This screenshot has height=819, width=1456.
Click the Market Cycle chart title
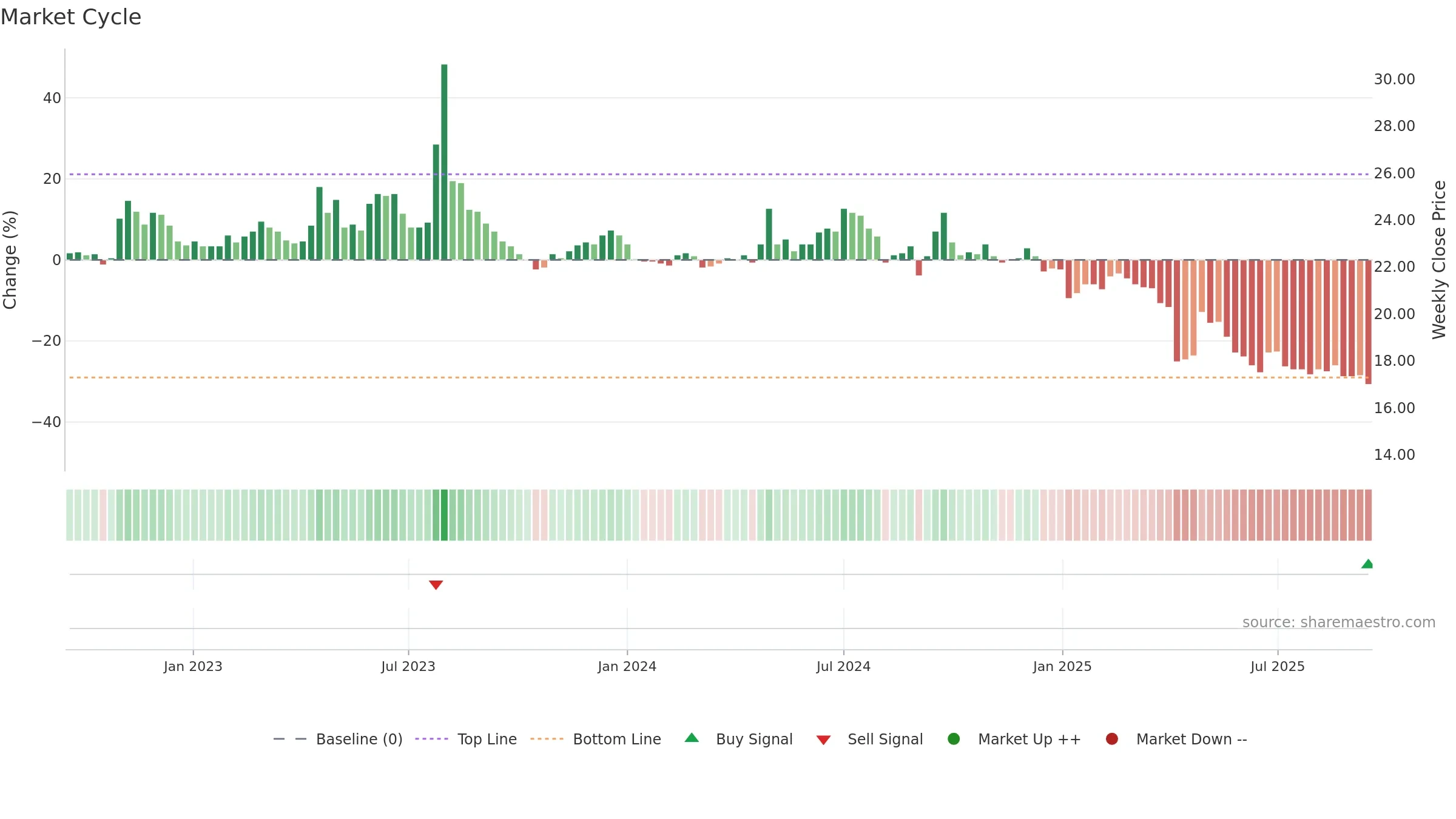point(71,17)
